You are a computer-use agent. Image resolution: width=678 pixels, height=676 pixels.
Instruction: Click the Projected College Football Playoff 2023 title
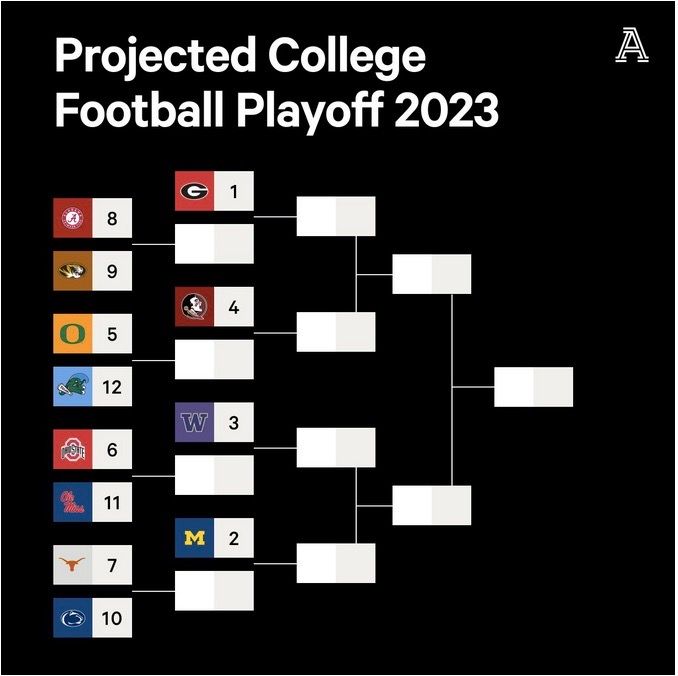pos(277,82)
